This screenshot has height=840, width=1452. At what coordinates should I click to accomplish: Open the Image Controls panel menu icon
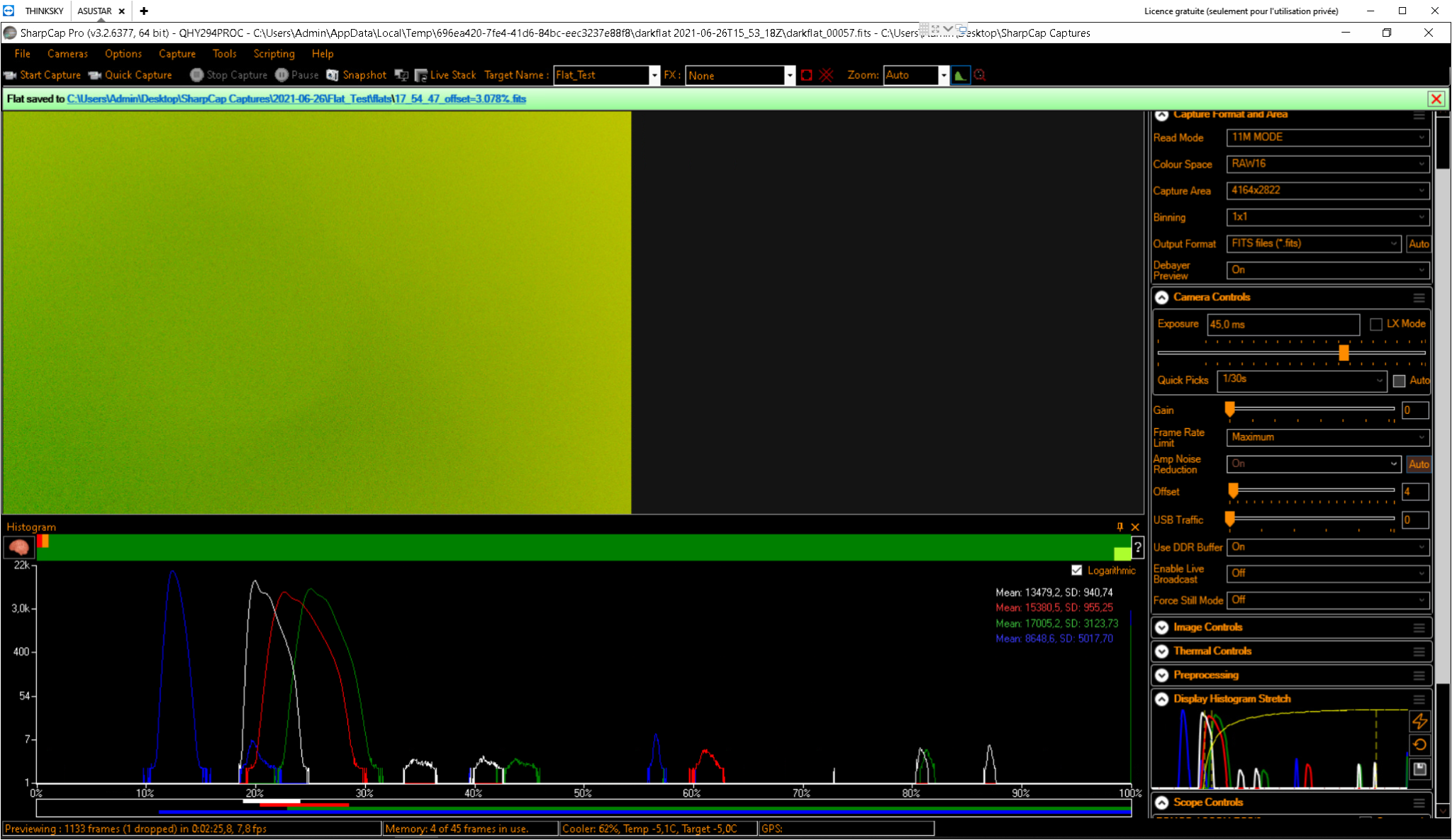[x=1419, y=628]
